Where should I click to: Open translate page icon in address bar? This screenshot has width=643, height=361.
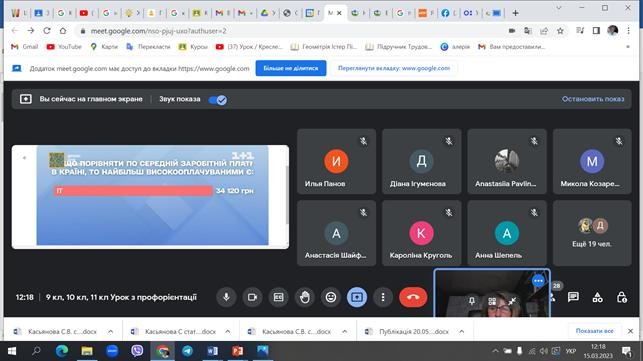click(x=528, y=31)
